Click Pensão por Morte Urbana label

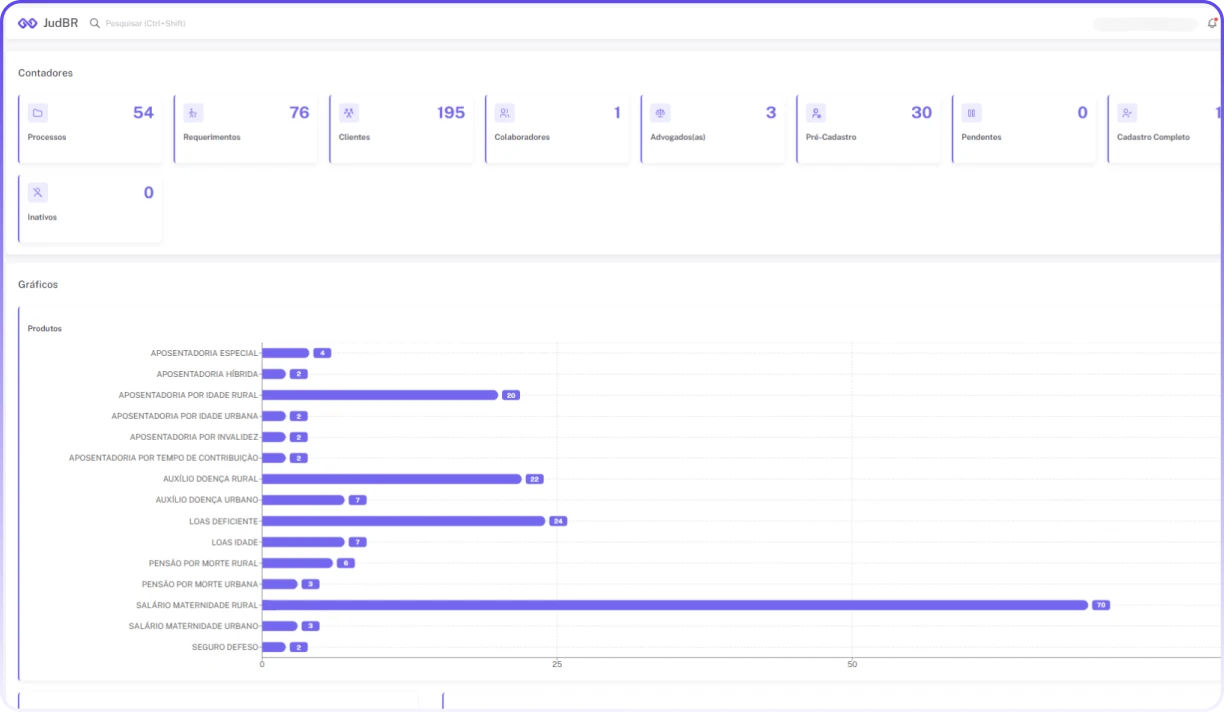point(200,584)
